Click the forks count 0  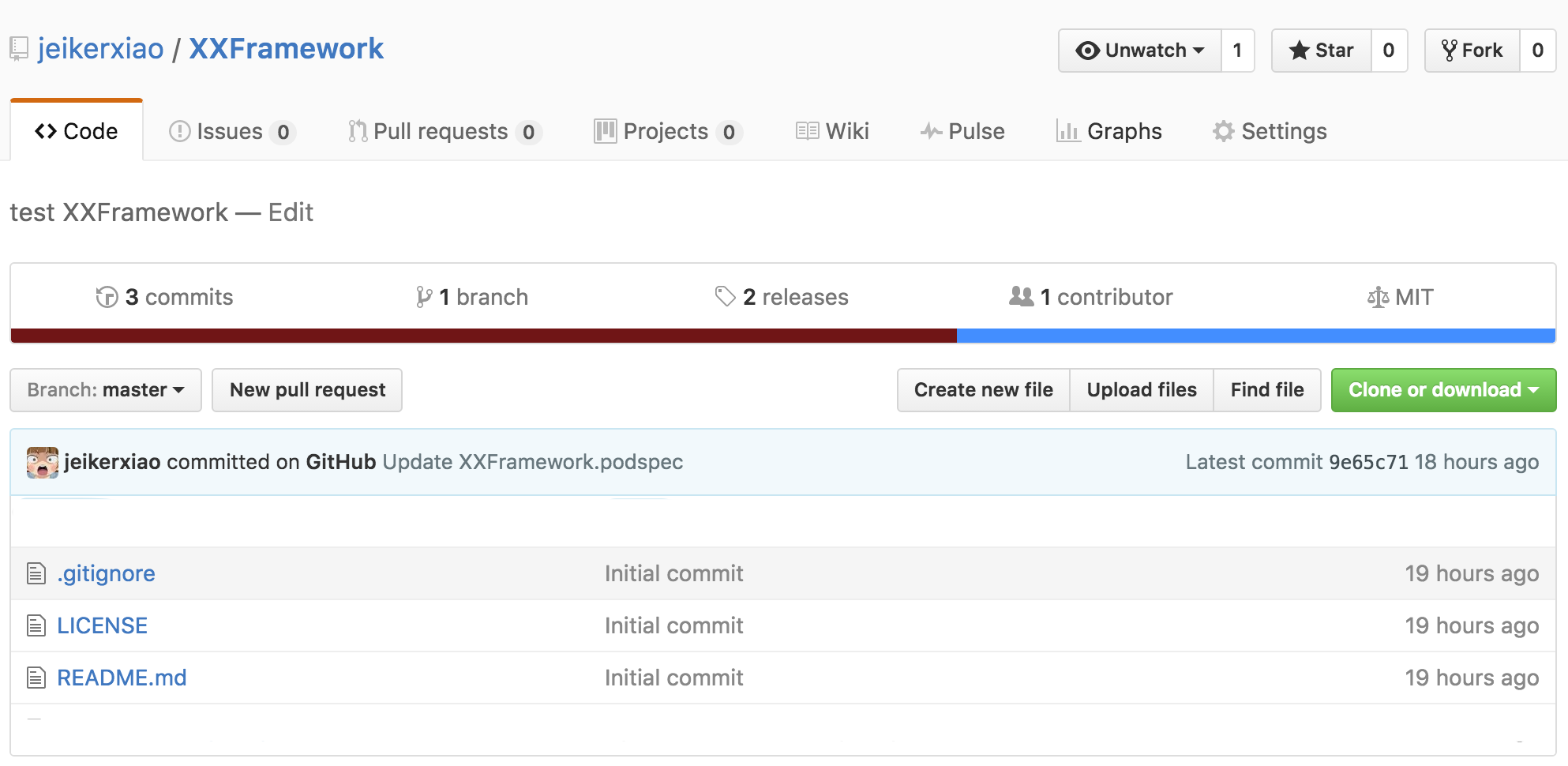(x=1538, y=51)
